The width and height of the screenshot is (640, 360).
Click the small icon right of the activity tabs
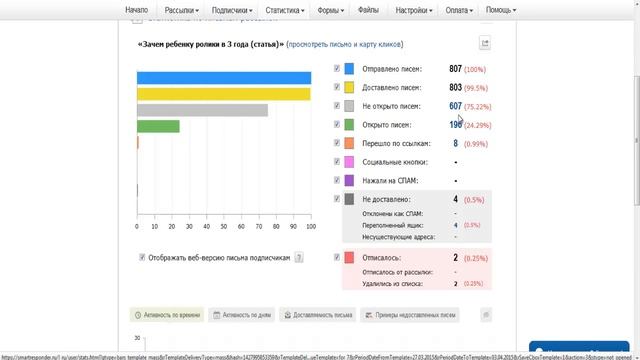[x=486, y=315]
